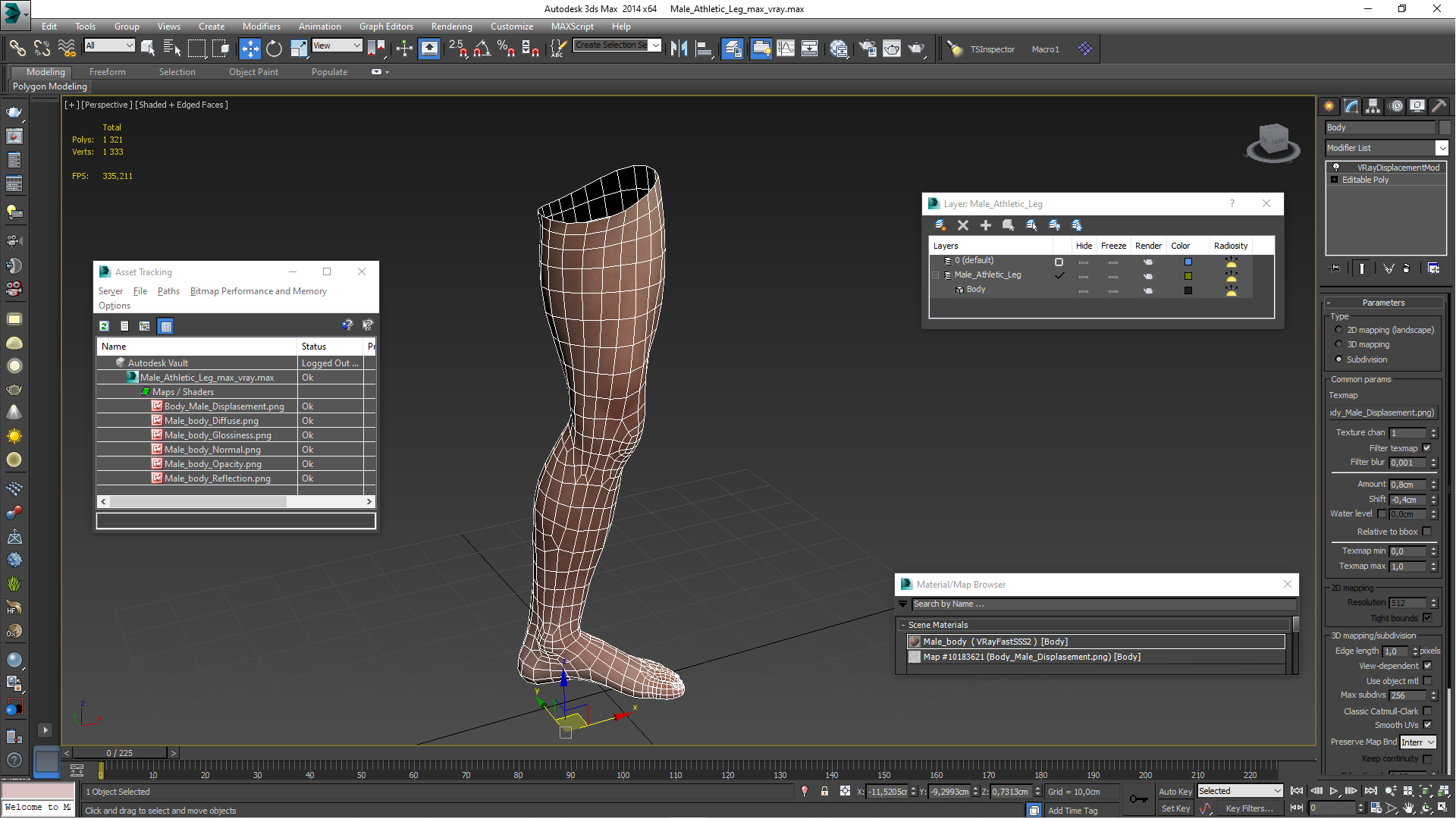Viewport: 1456px width, 819px height.
Task: Open Create Selection Set dropdown
Action: 617,45
